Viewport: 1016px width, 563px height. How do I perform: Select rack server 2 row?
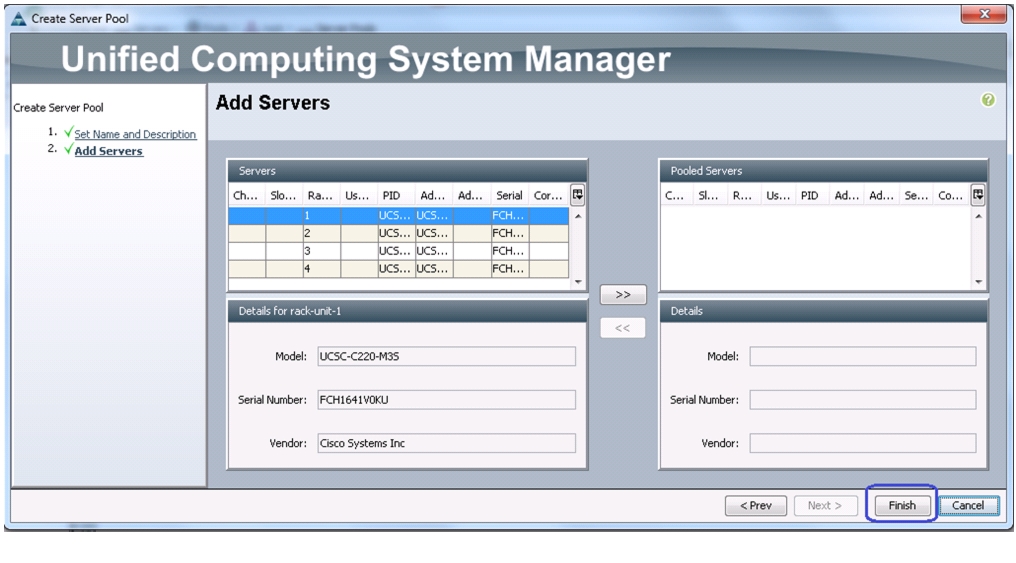(x=398, y=233)
